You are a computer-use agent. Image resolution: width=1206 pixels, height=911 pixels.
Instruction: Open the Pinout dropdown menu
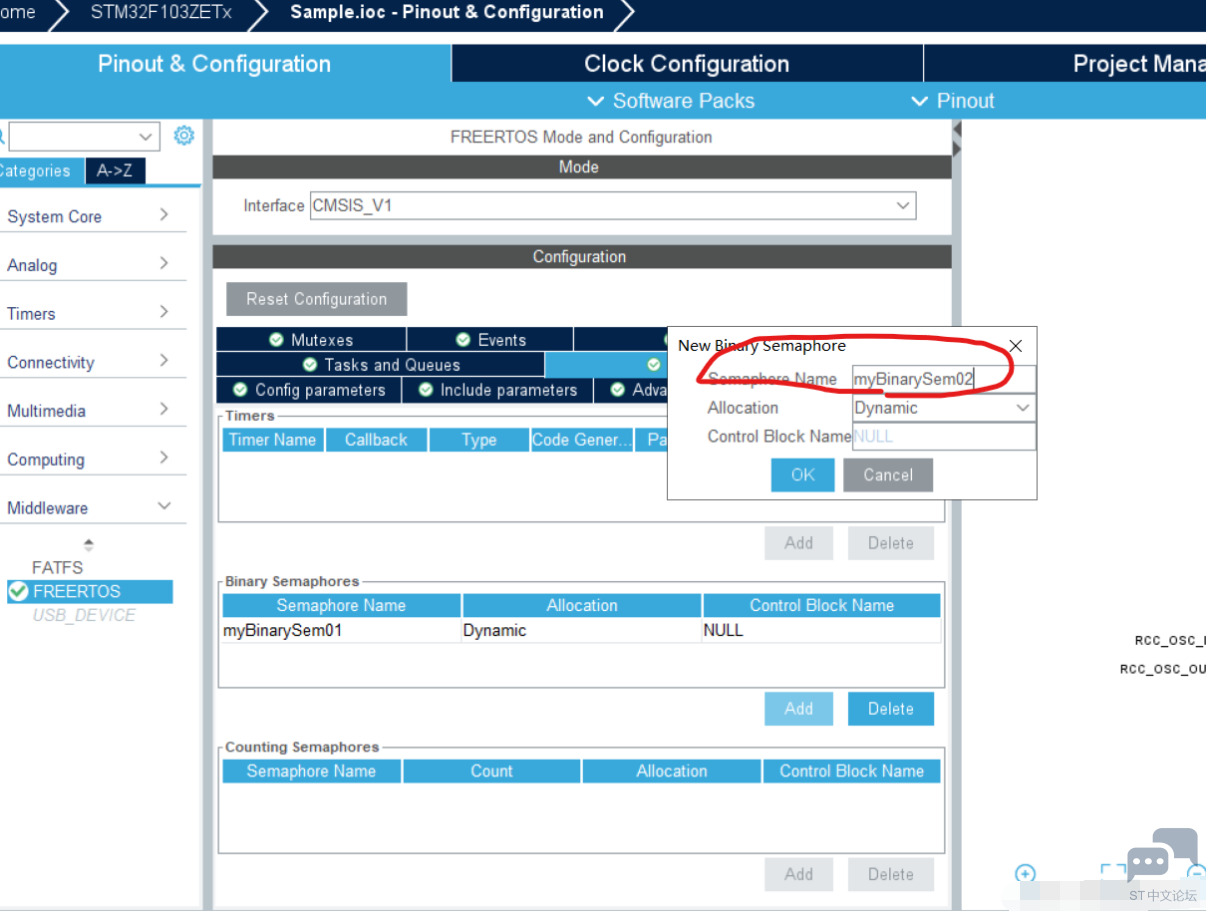[953, 101]
